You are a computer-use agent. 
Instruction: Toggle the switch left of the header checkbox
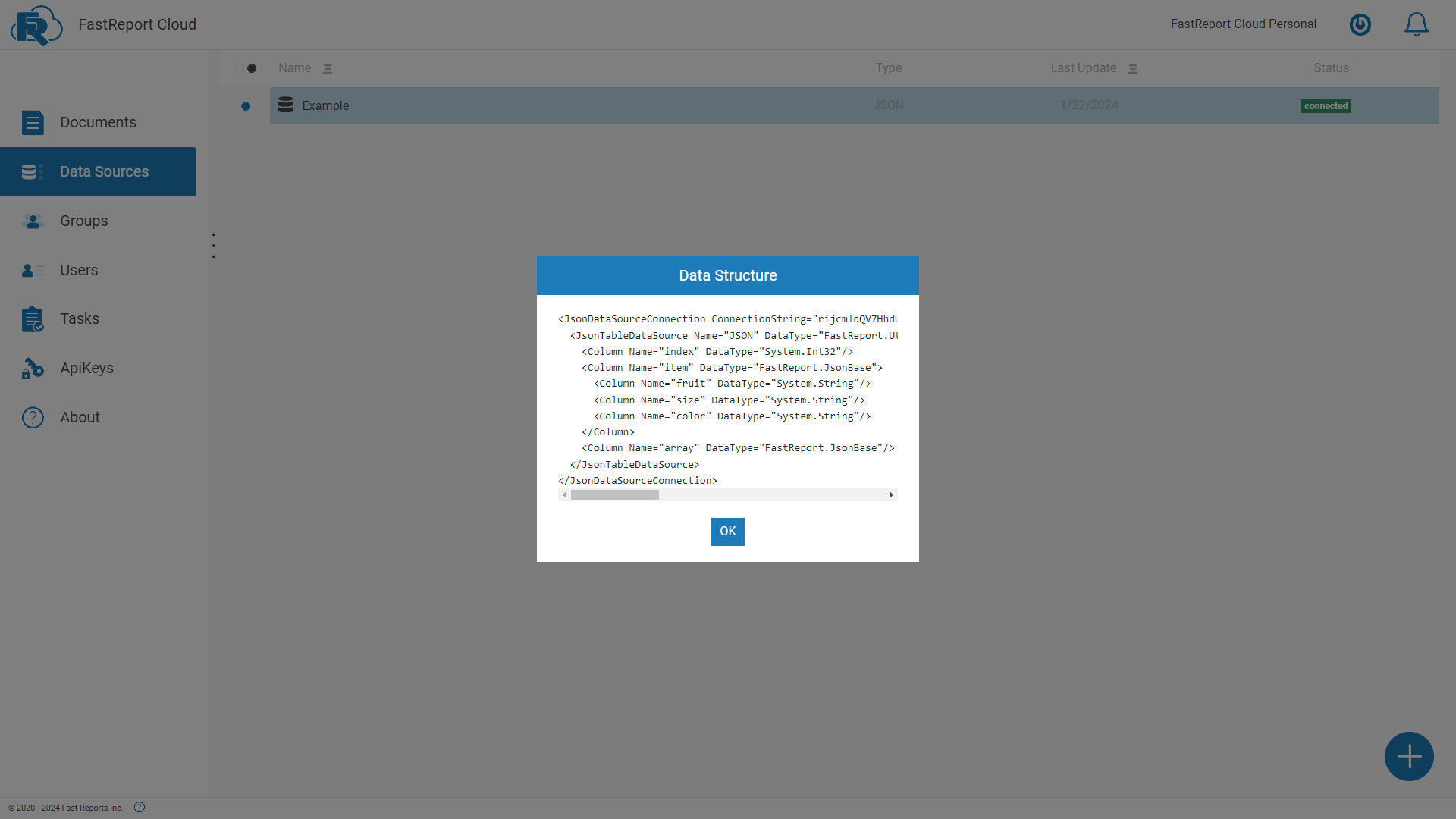tap(241, 68)
